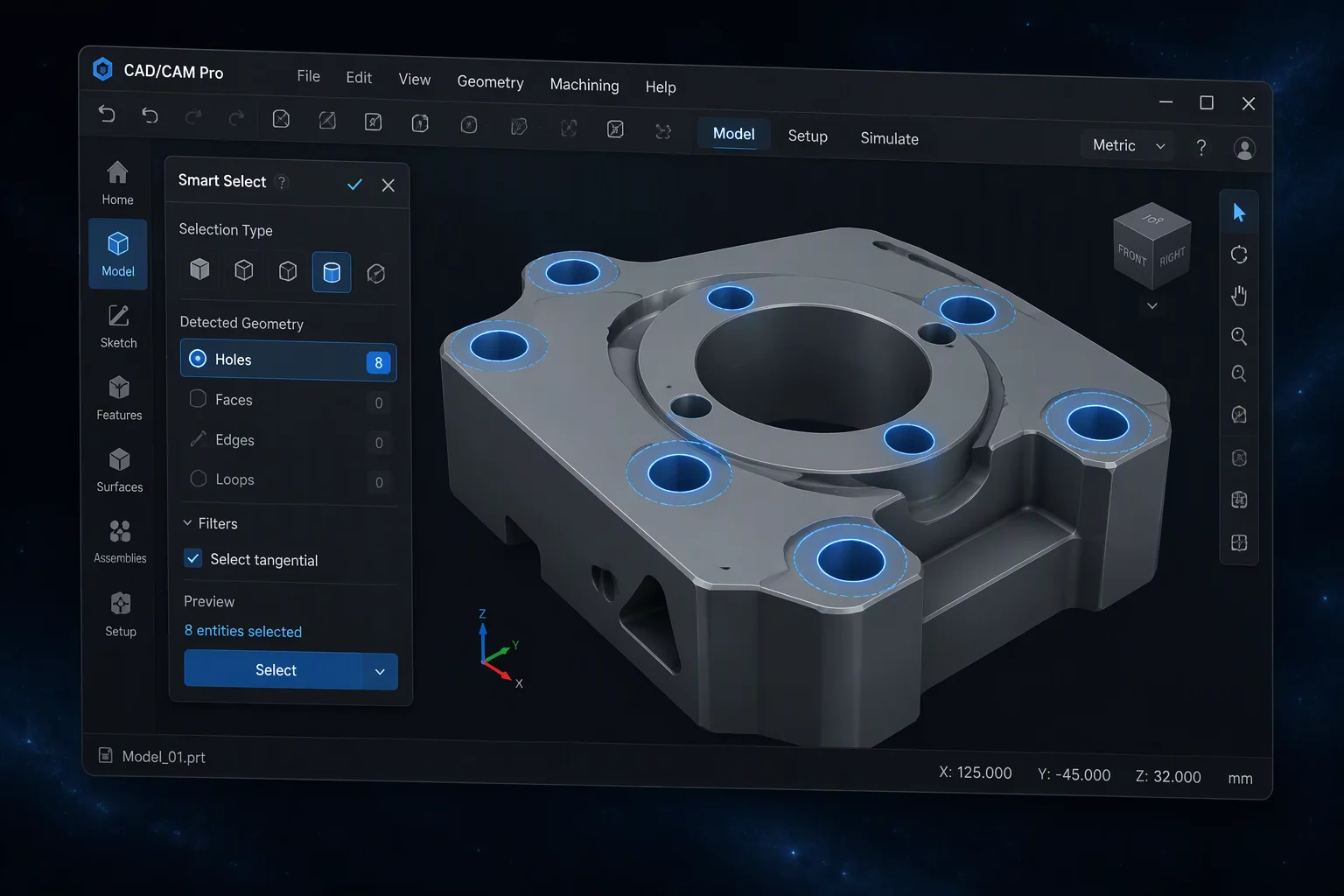Open the Edit menu
Screen dimensions: 1344x896
359,78
